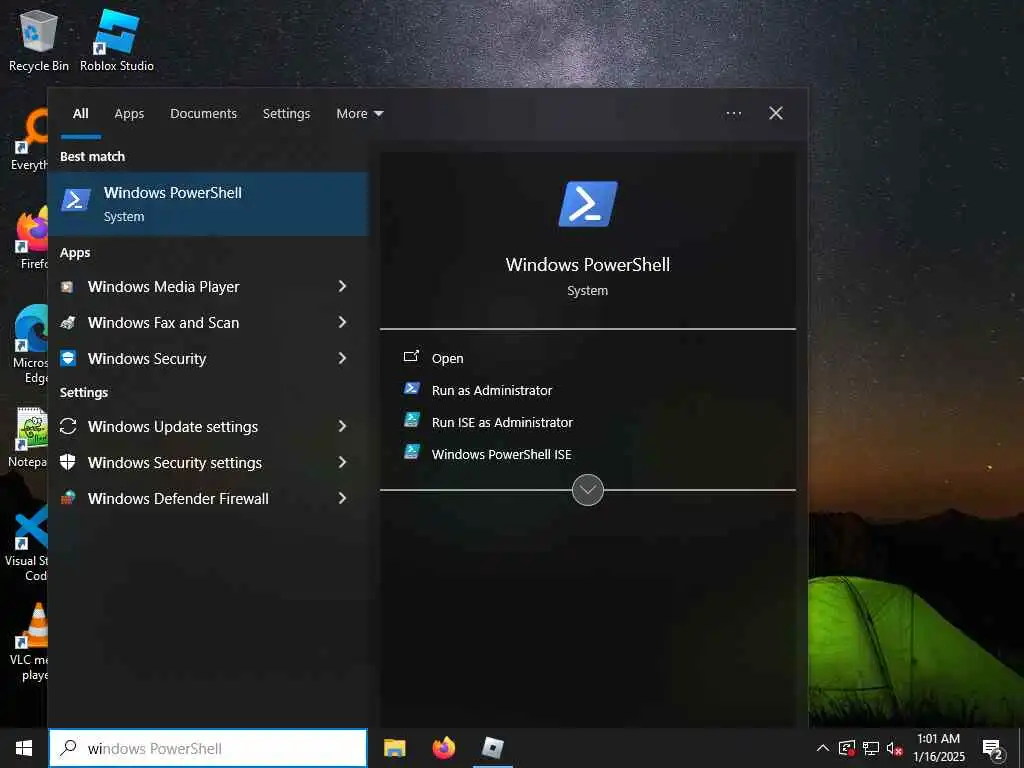This screenshot has width=1024, height=768.
Task: Open Windows Fax and Scan result
Action: (208, 323)
